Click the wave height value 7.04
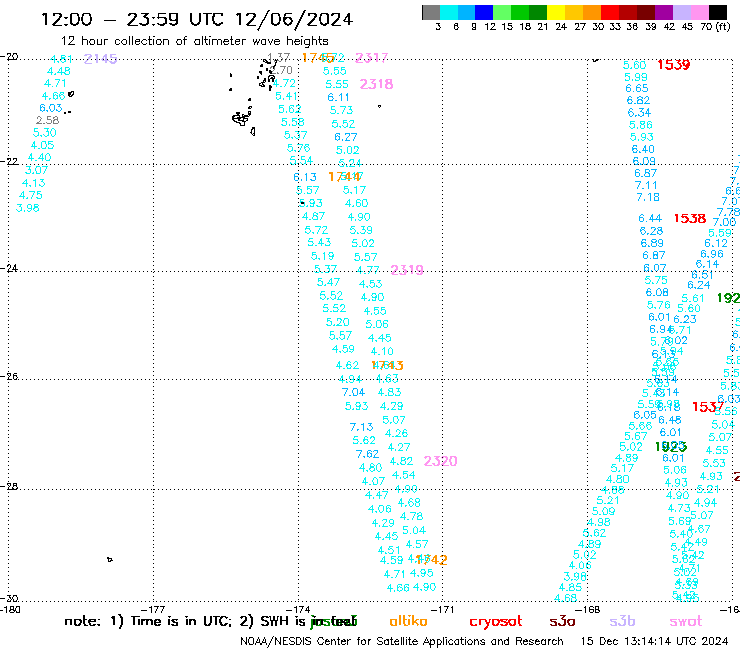Image resolution: width=740 pixels, height=650 pixels. (353, 392)
